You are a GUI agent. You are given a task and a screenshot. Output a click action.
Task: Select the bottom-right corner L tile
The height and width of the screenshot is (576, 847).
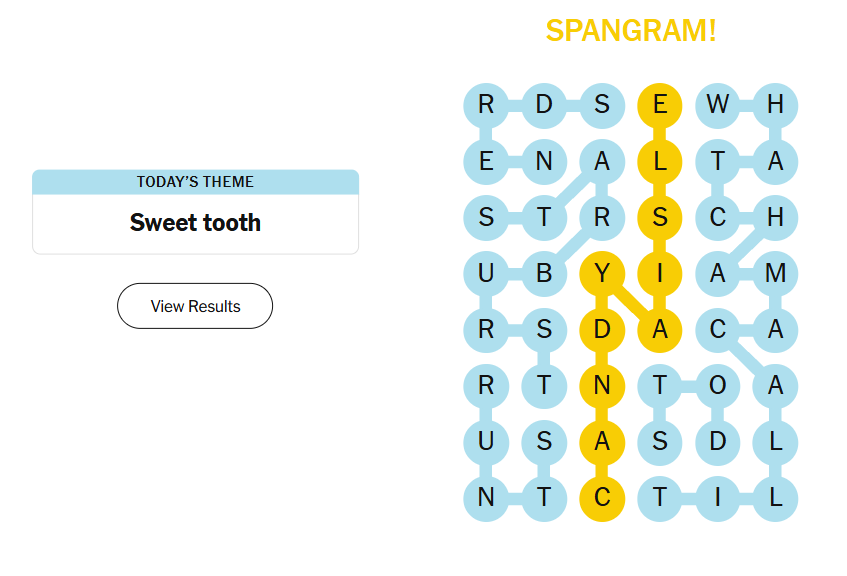click(776, 498)
